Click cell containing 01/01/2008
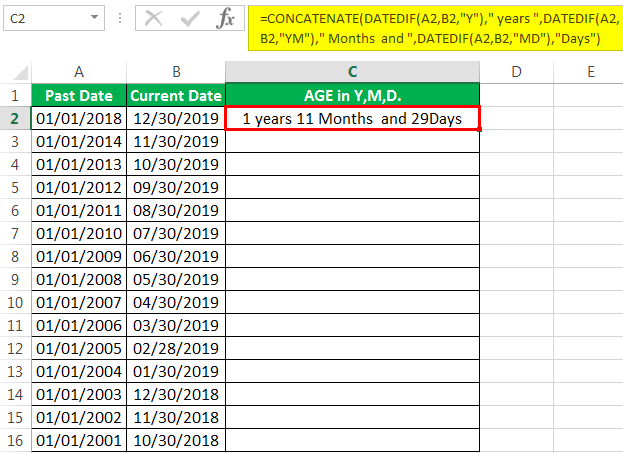623x453 pixels. (79, 279)
